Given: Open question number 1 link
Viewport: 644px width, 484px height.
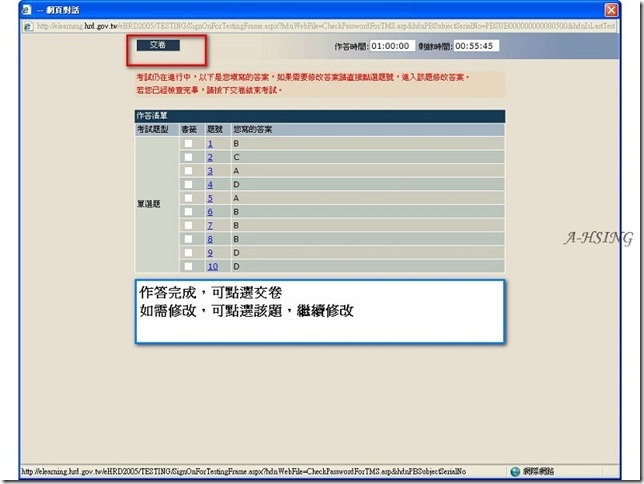Looking at the screenshot, I should [210, 143].
